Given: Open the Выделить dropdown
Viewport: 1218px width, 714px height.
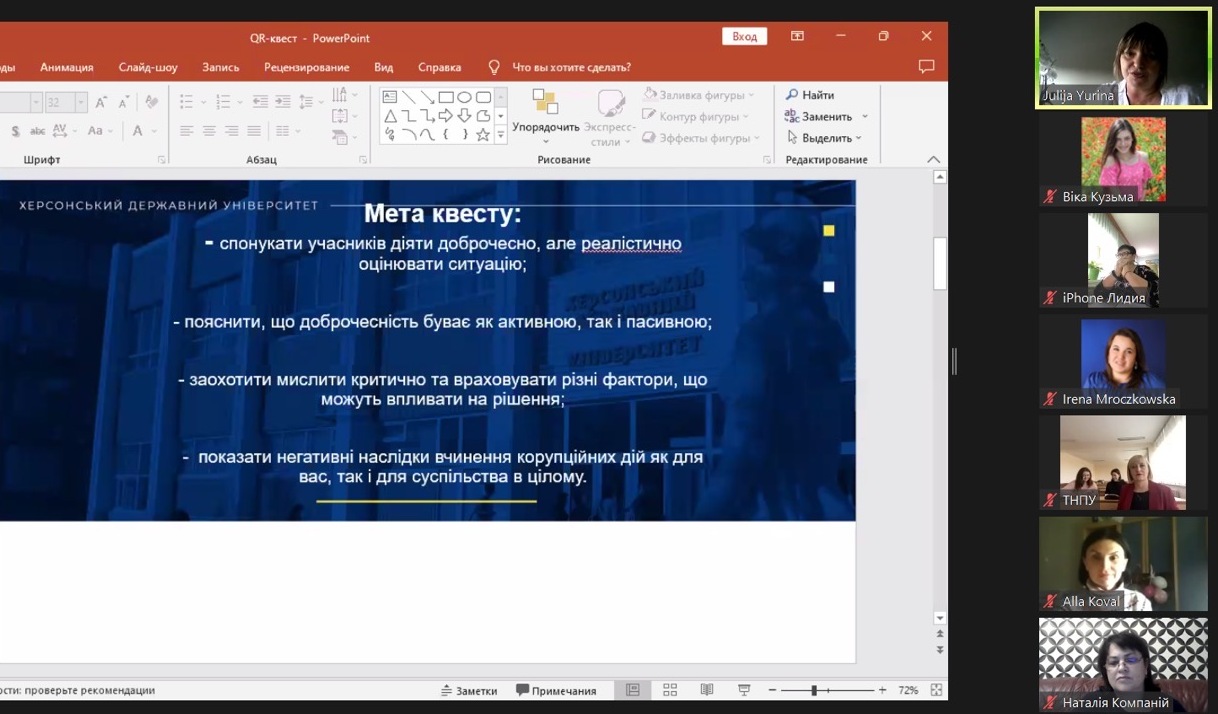Looking at the screenshot, I should pos(825,138).
